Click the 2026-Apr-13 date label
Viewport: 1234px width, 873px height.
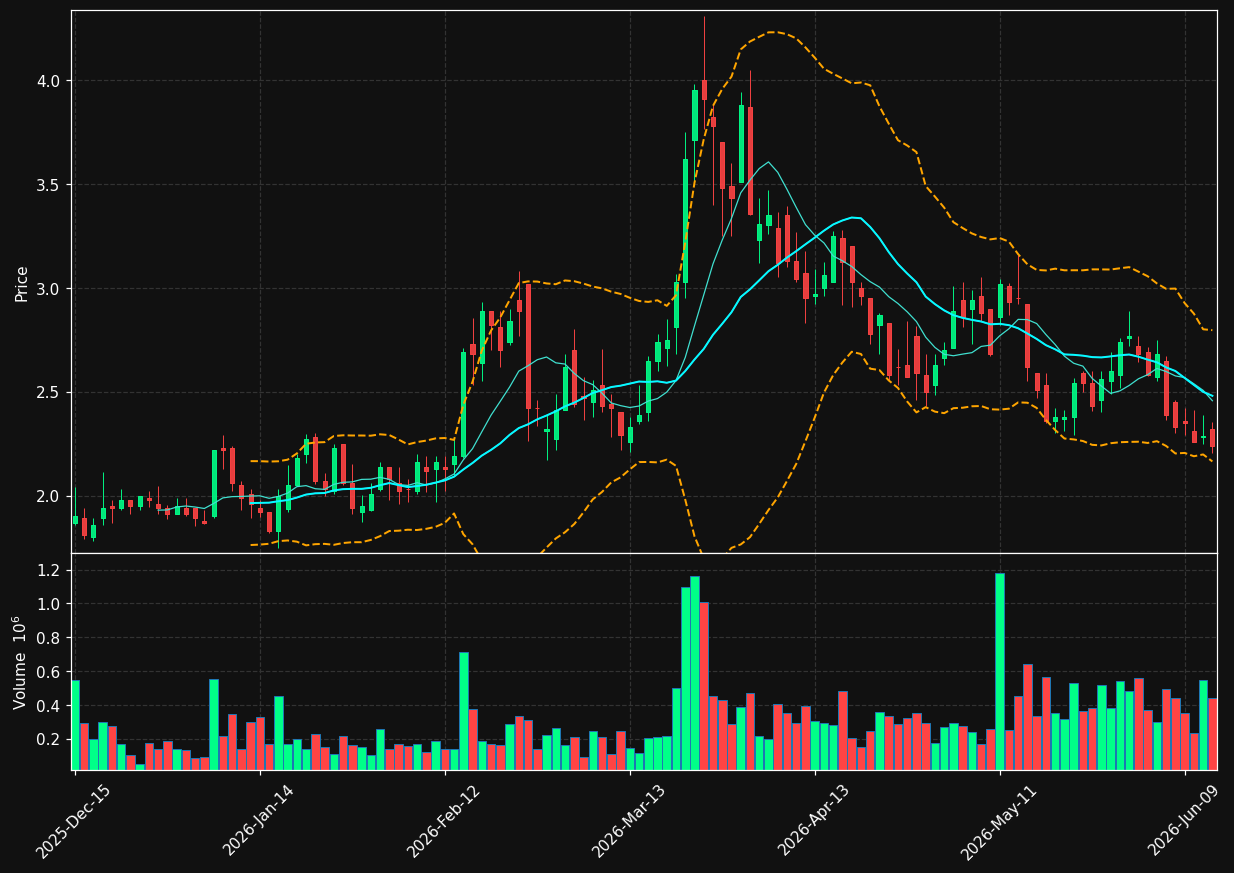coord(814,820)
